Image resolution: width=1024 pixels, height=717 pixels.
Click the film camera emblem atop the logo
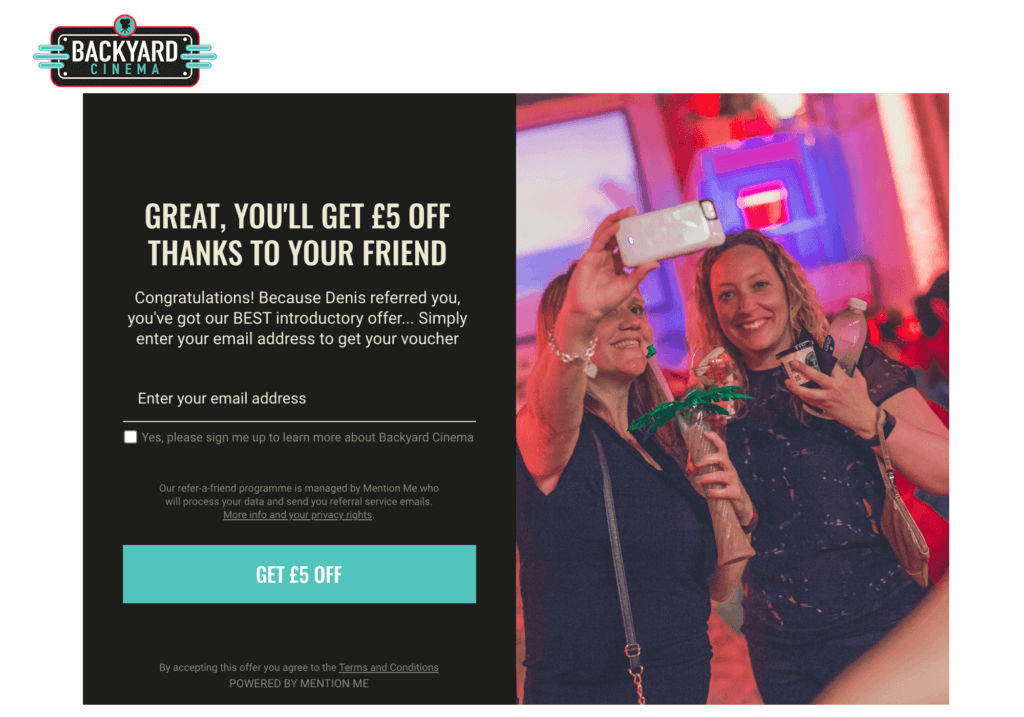click(125, 25)
